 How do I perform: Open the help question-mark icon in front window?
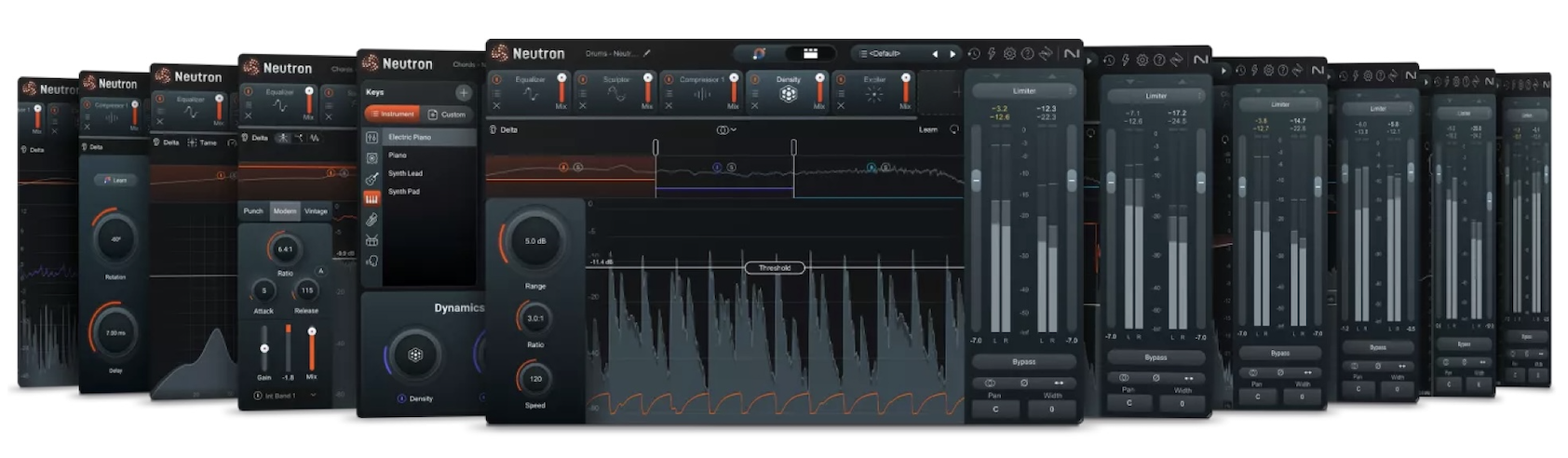[1028, 54]
